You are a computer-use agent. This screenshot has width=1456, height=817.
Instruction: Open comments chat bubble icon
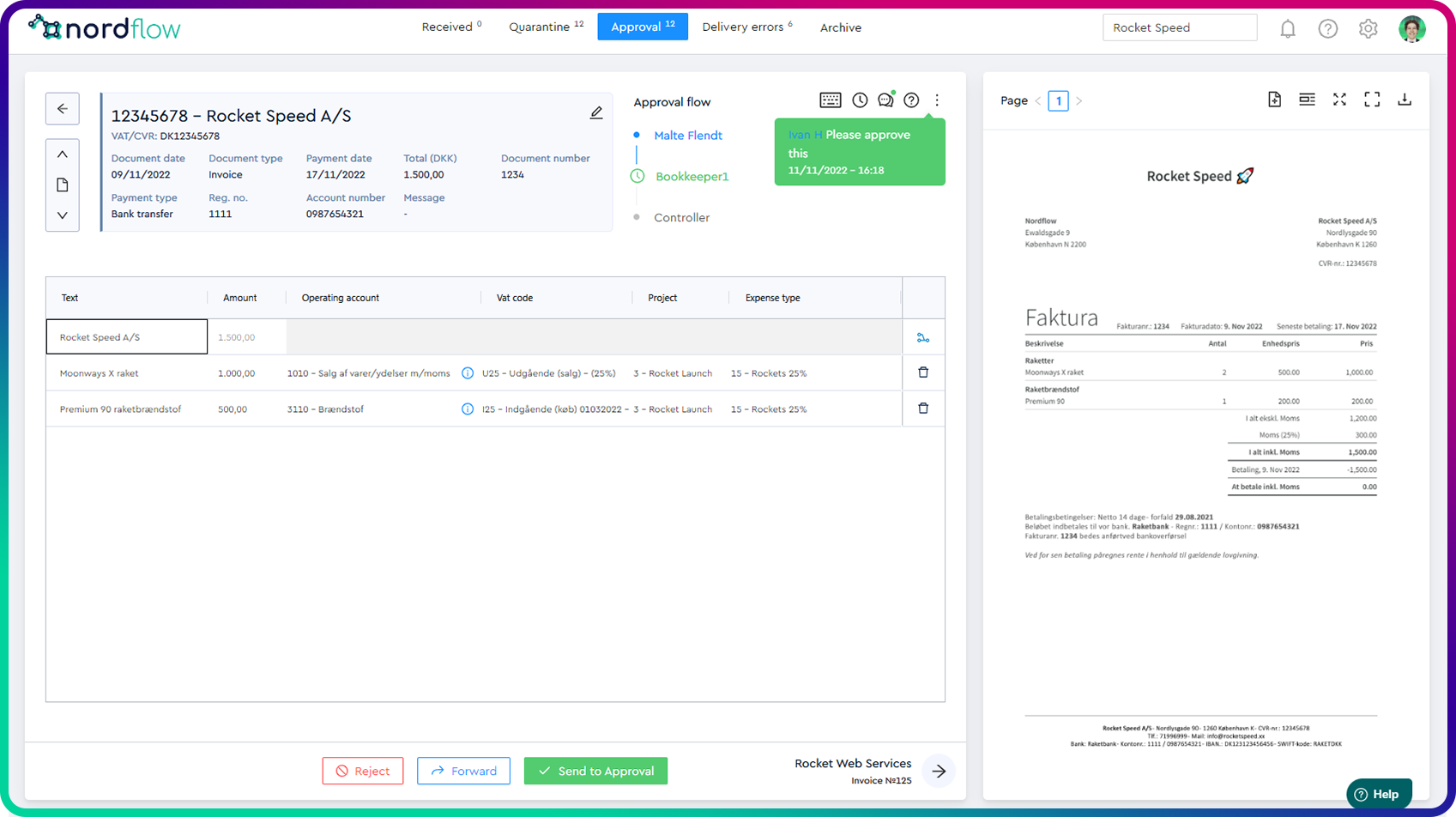click(885, 100)
